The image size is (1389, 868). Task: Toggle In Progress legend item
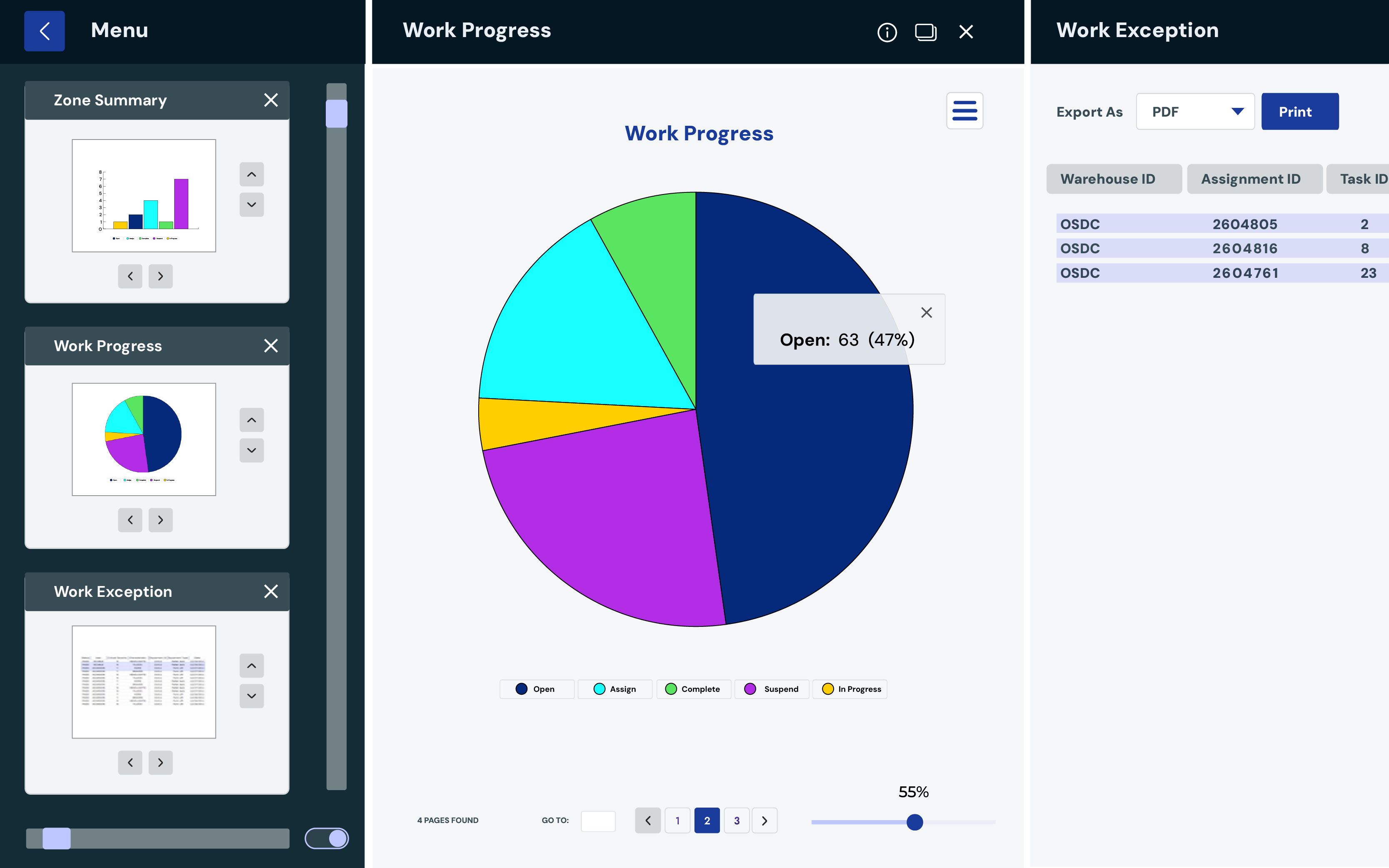(850, 689)
